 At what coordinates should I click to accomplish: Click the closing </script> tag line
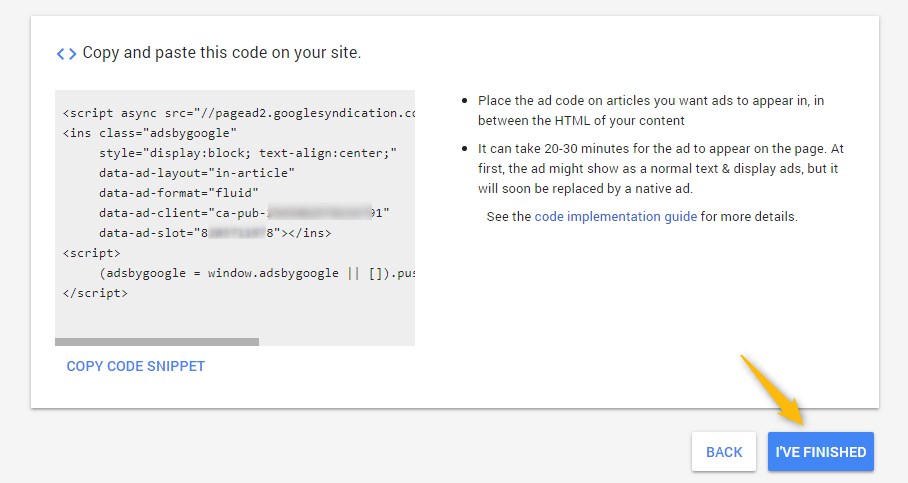pyautogui.click(x=95, y=293)
